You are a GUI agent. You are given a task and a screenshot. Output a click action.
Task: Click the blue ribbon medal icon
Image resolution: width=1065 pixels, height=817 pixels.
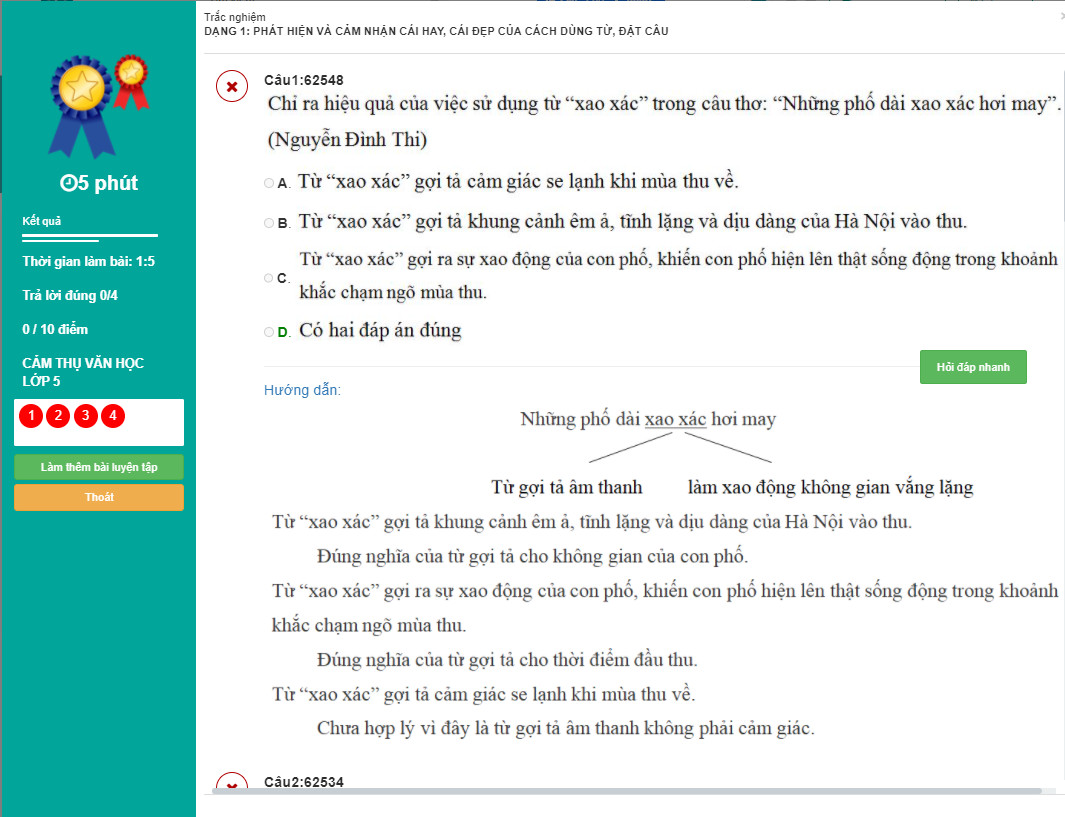click(x=82, y=105)
